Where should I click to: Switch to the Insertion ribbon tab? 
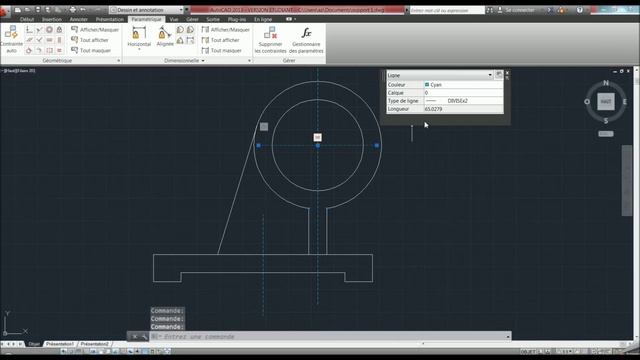[x=52, y=19]
